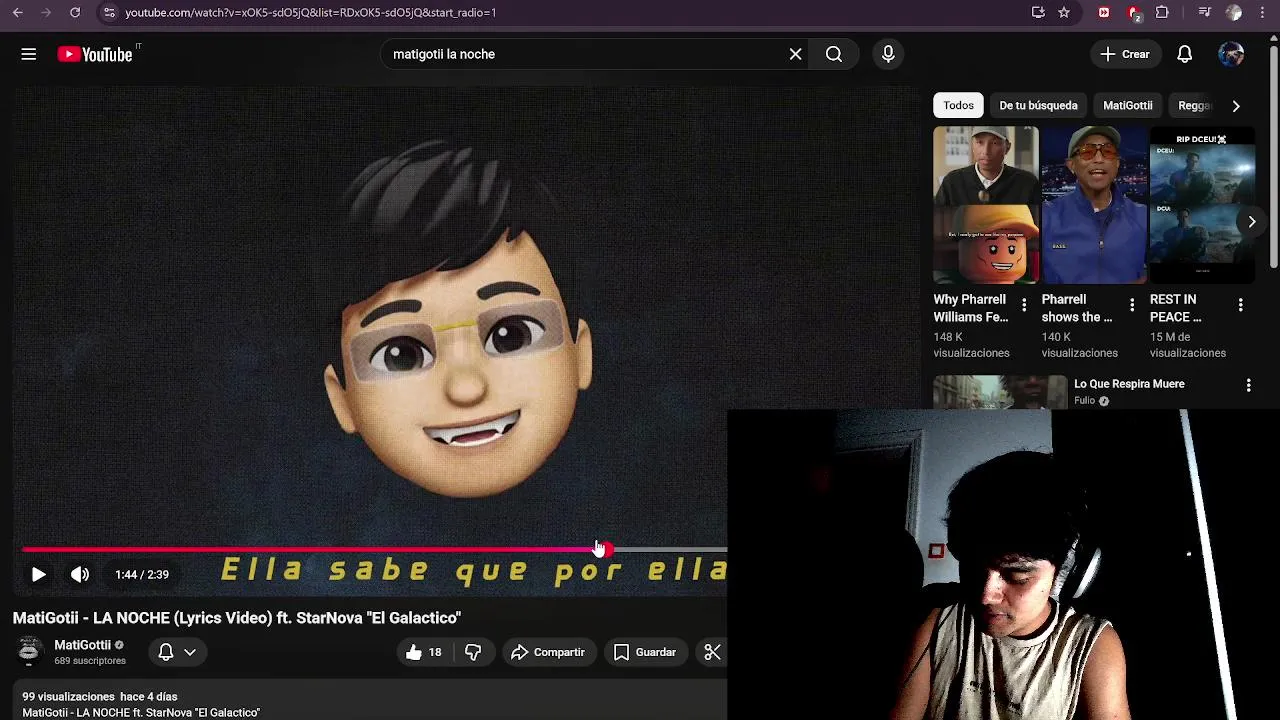
Task: Play the video
Action: (38, 574)
